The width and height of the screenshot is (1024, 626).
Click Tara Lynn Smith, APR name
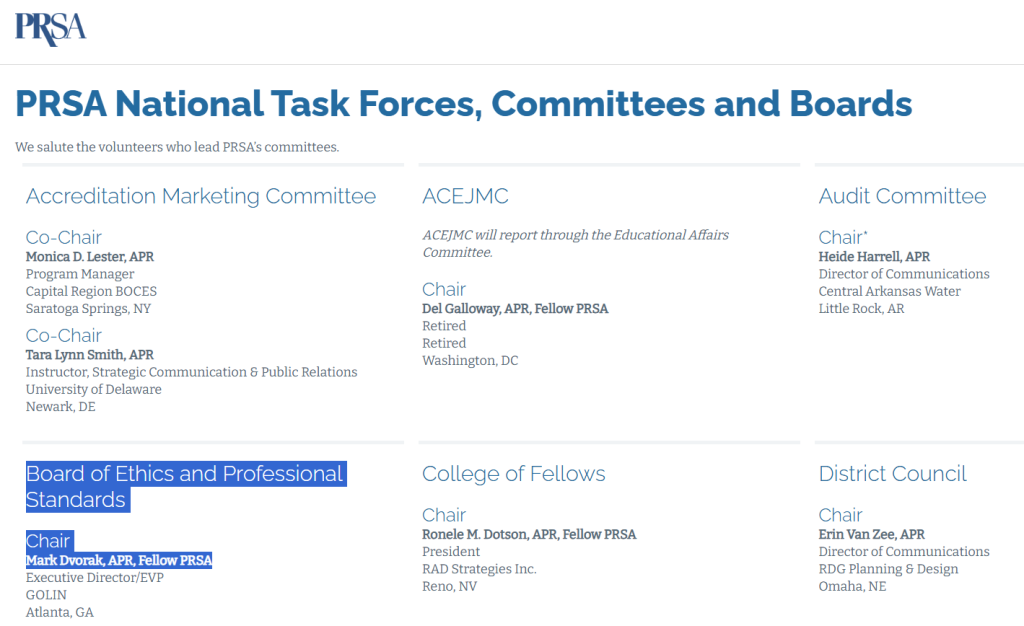point(90,355)
